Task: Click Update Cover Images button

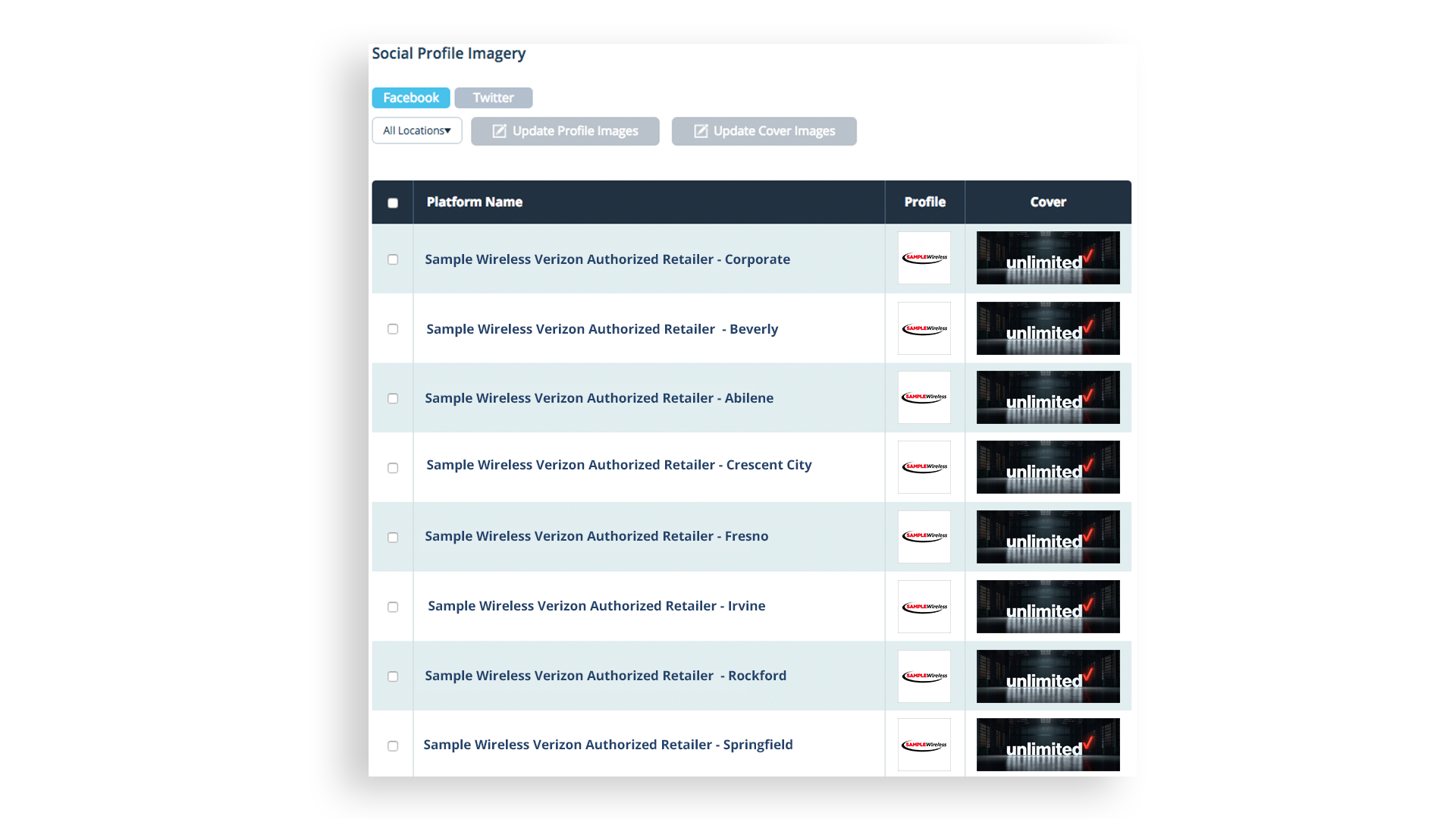Action: pyautogui.click(x=764, y=131)
